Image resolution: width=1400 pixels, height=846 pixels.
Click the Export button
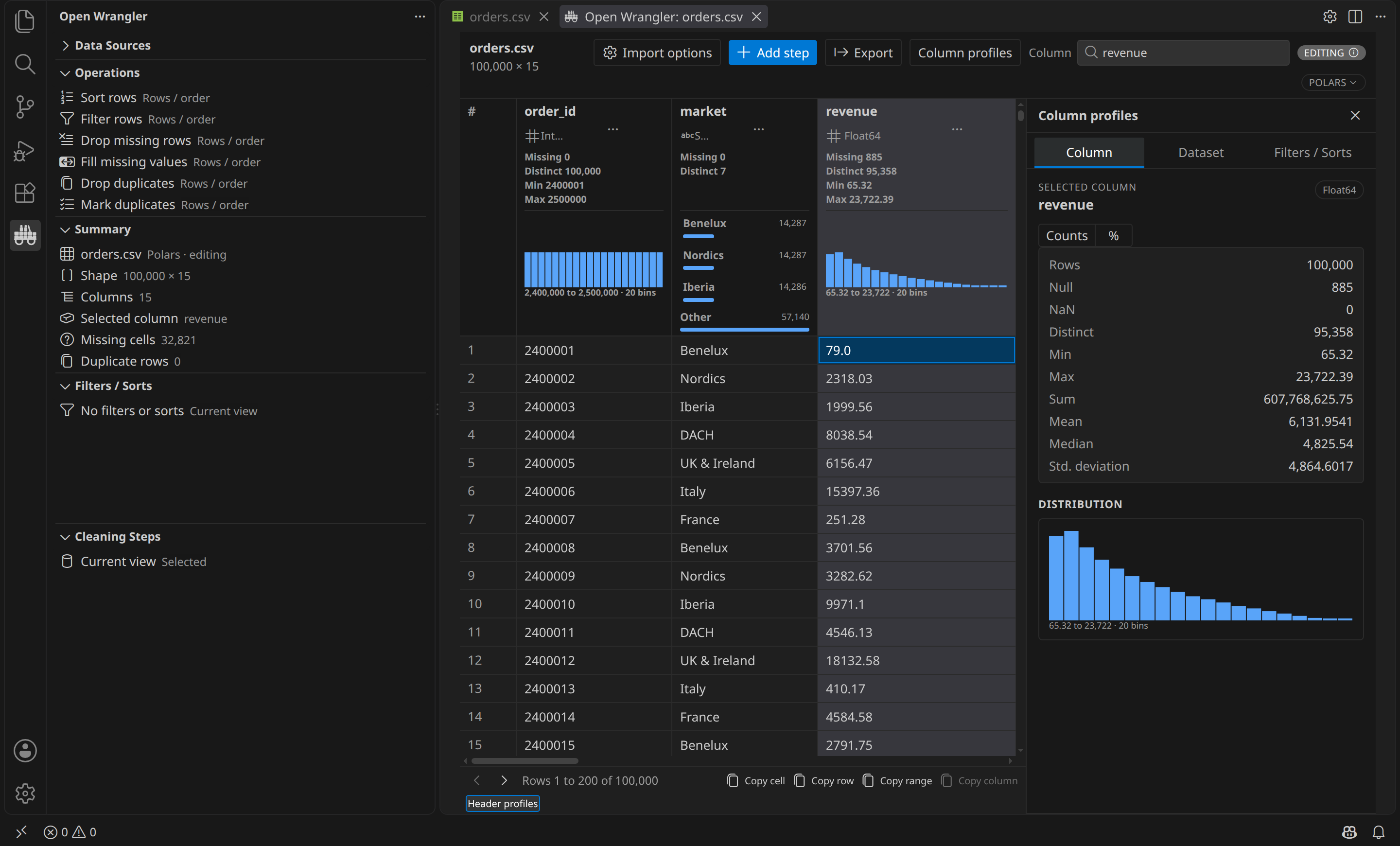coord(862,53)
